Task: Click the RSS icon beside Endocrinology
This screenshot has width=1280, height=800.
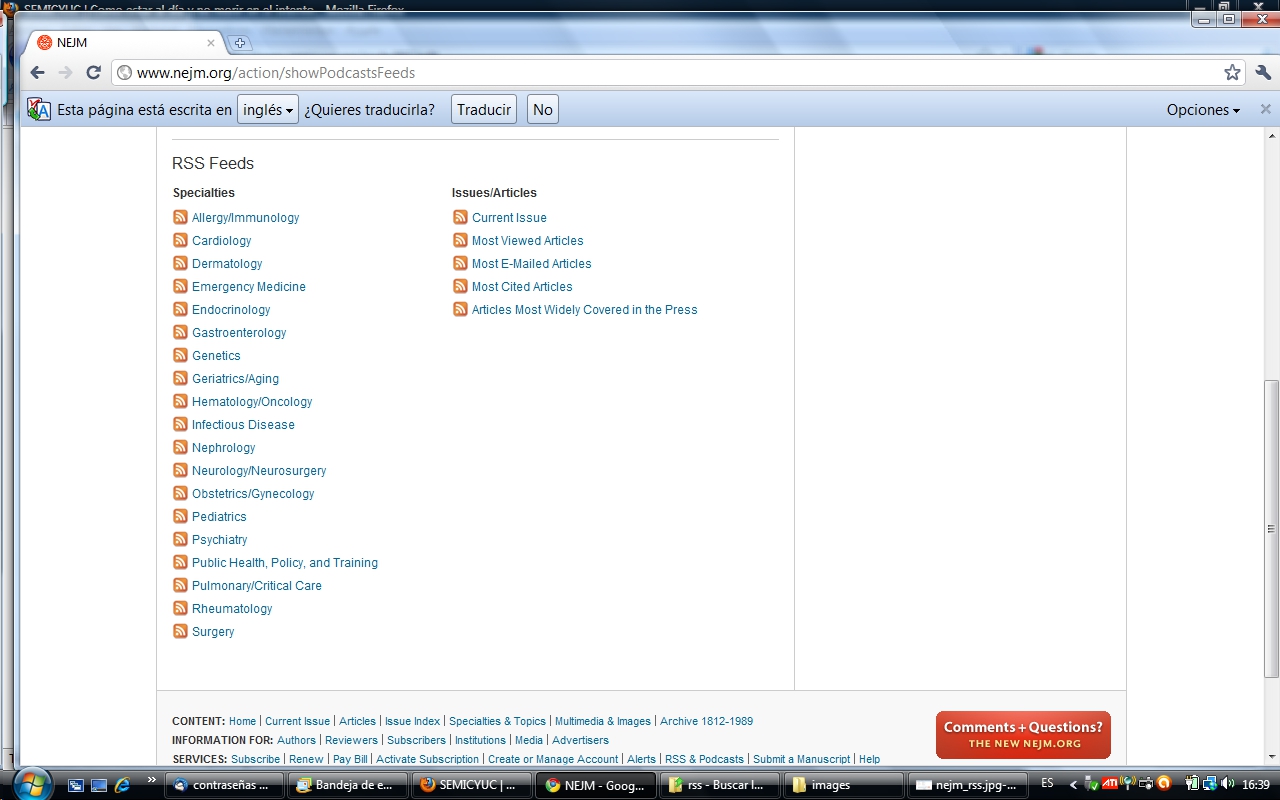Action: tap(180, 309)
